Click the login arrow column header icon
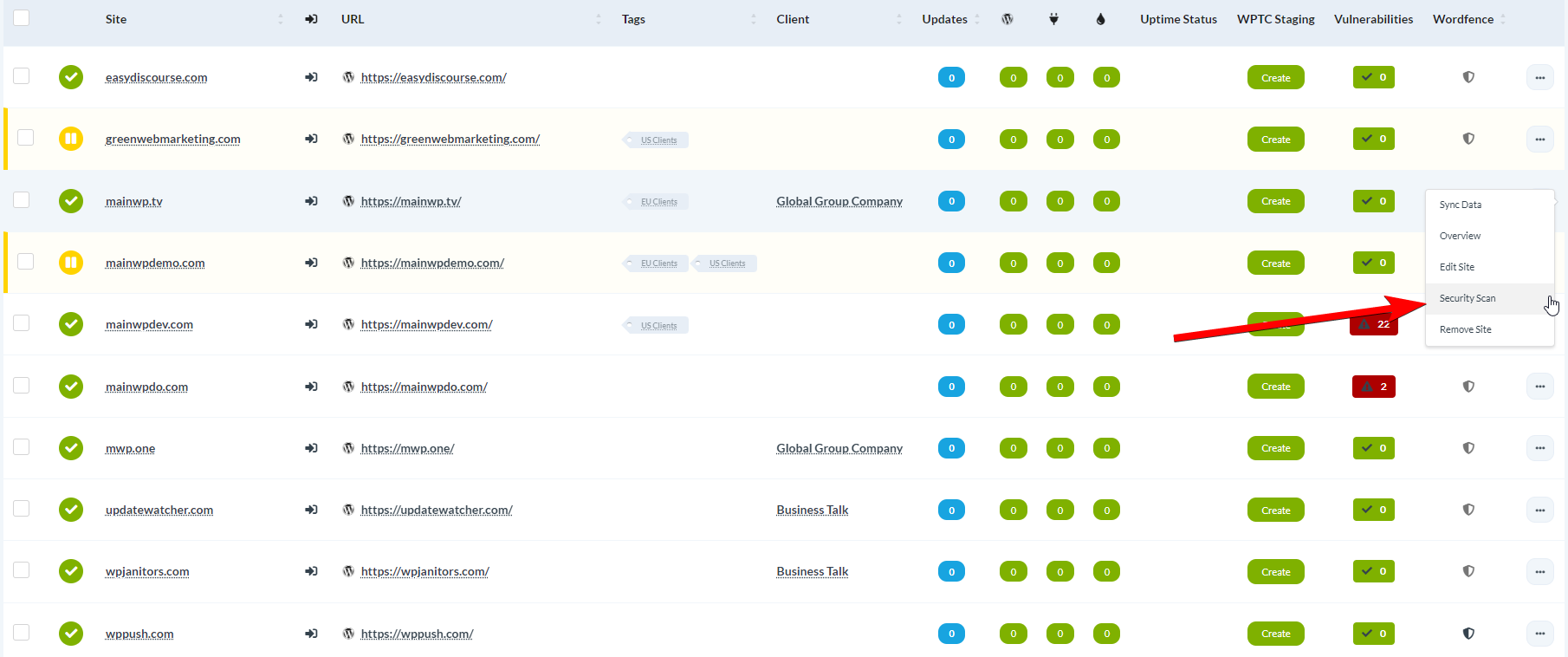1568x657 pixels. click(311, 19)
